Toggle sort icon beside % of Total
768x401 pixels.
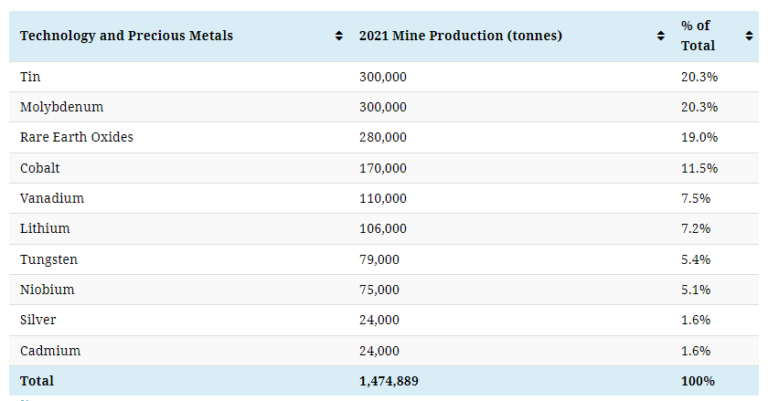click(x=749, y=36)
